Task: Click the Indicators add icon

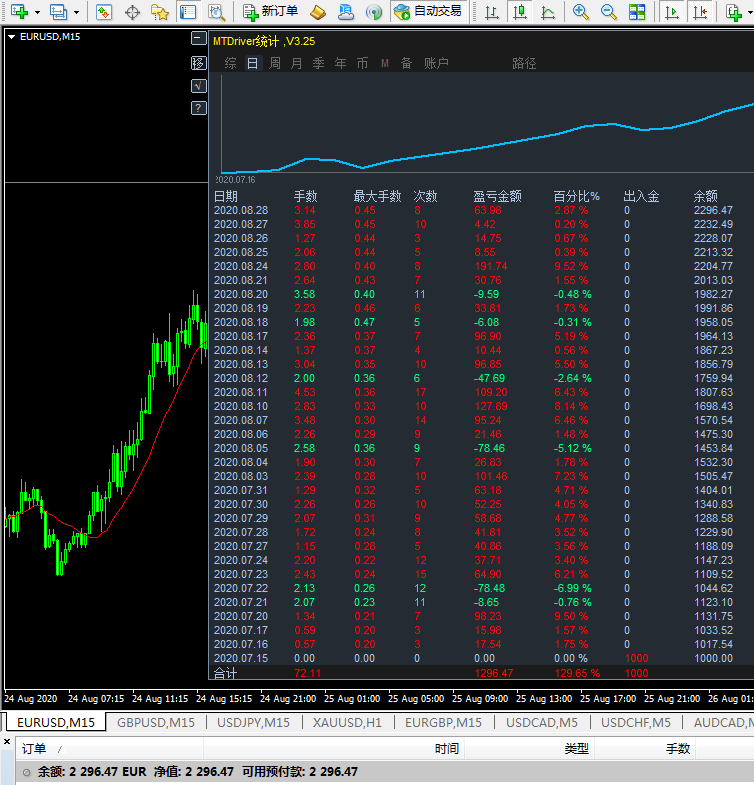Action: coord(733,12)
